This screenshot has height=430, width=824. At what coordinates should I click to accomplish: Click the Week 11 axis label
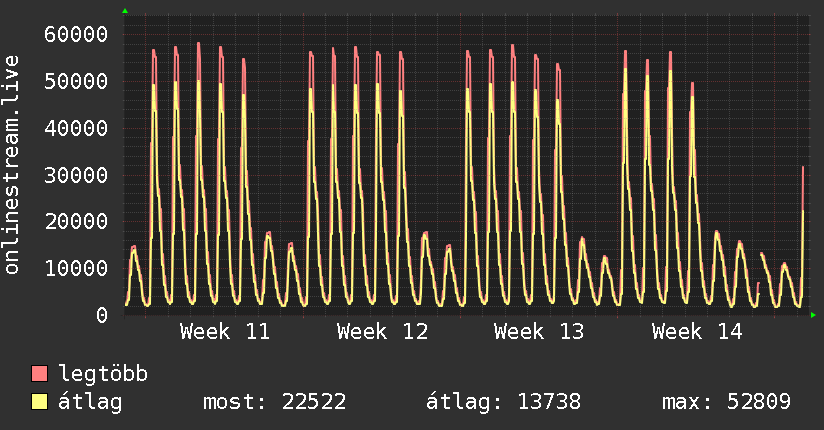pos(225,332)
